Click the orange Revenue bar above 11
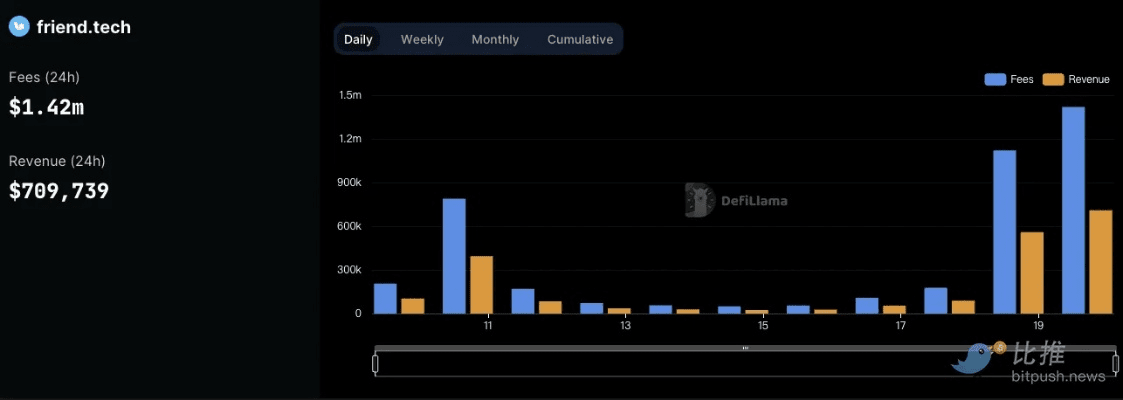The image size is (1123, 400). pyautogui.click(x=481, y=285)
